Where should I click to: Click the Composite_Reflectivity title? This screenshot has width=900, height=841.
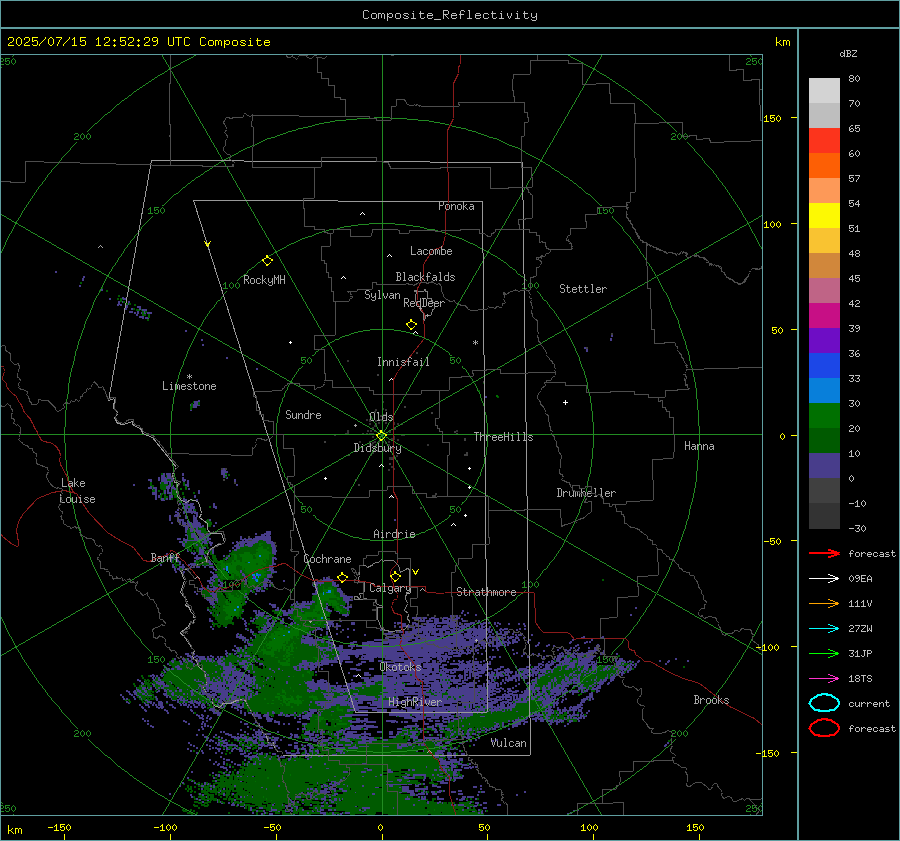coord(449,15)
